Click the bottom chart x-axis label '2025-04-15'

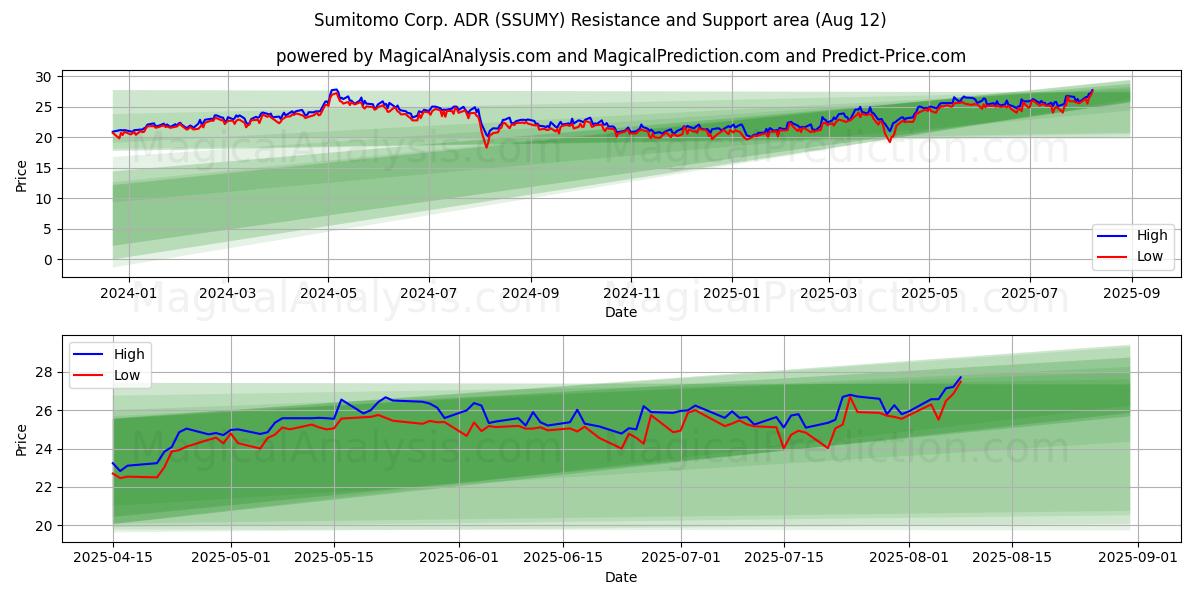point(112,559)
